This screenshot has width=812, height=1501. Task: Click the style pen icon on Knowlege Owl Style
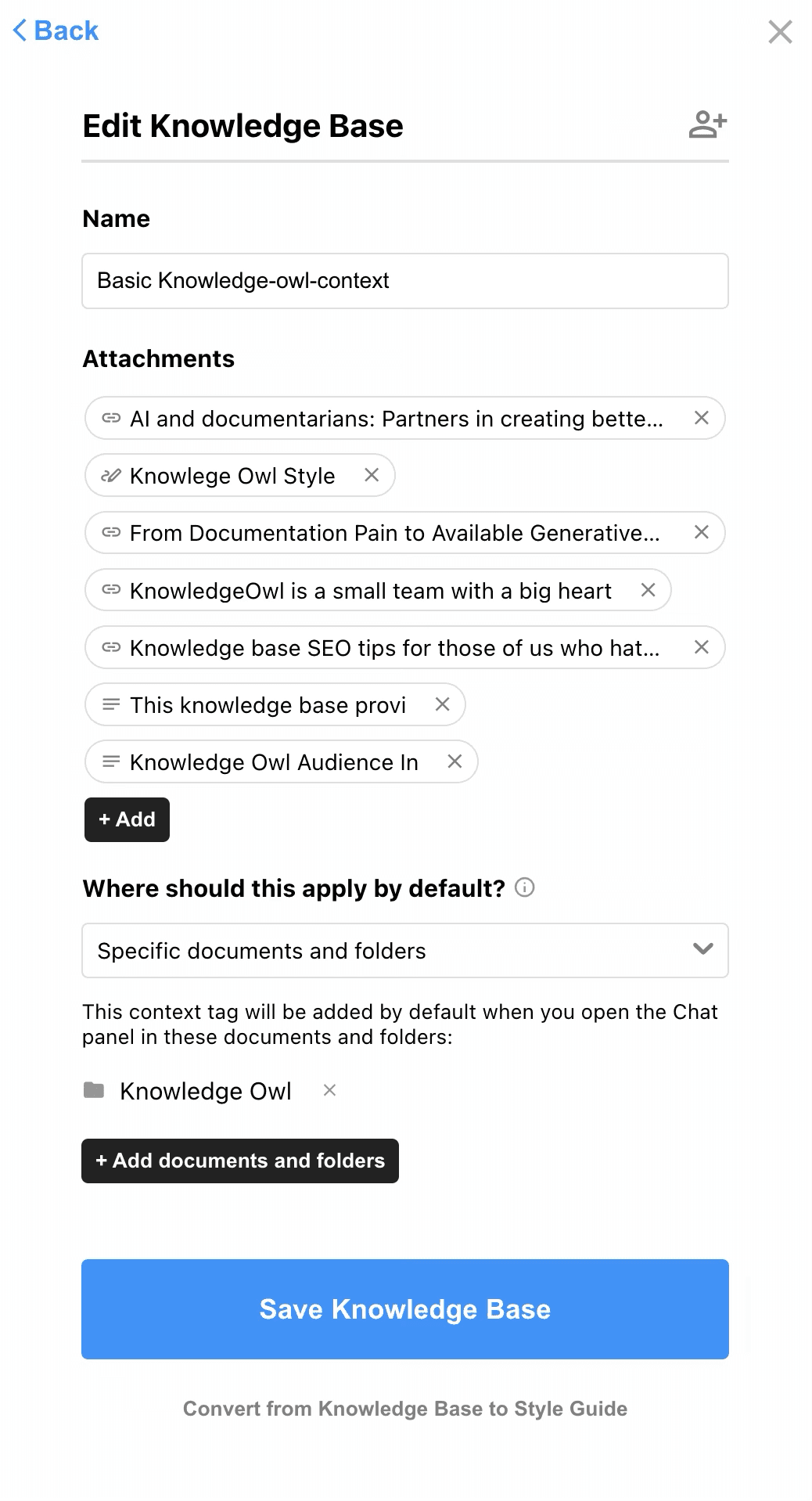point(111,475)
